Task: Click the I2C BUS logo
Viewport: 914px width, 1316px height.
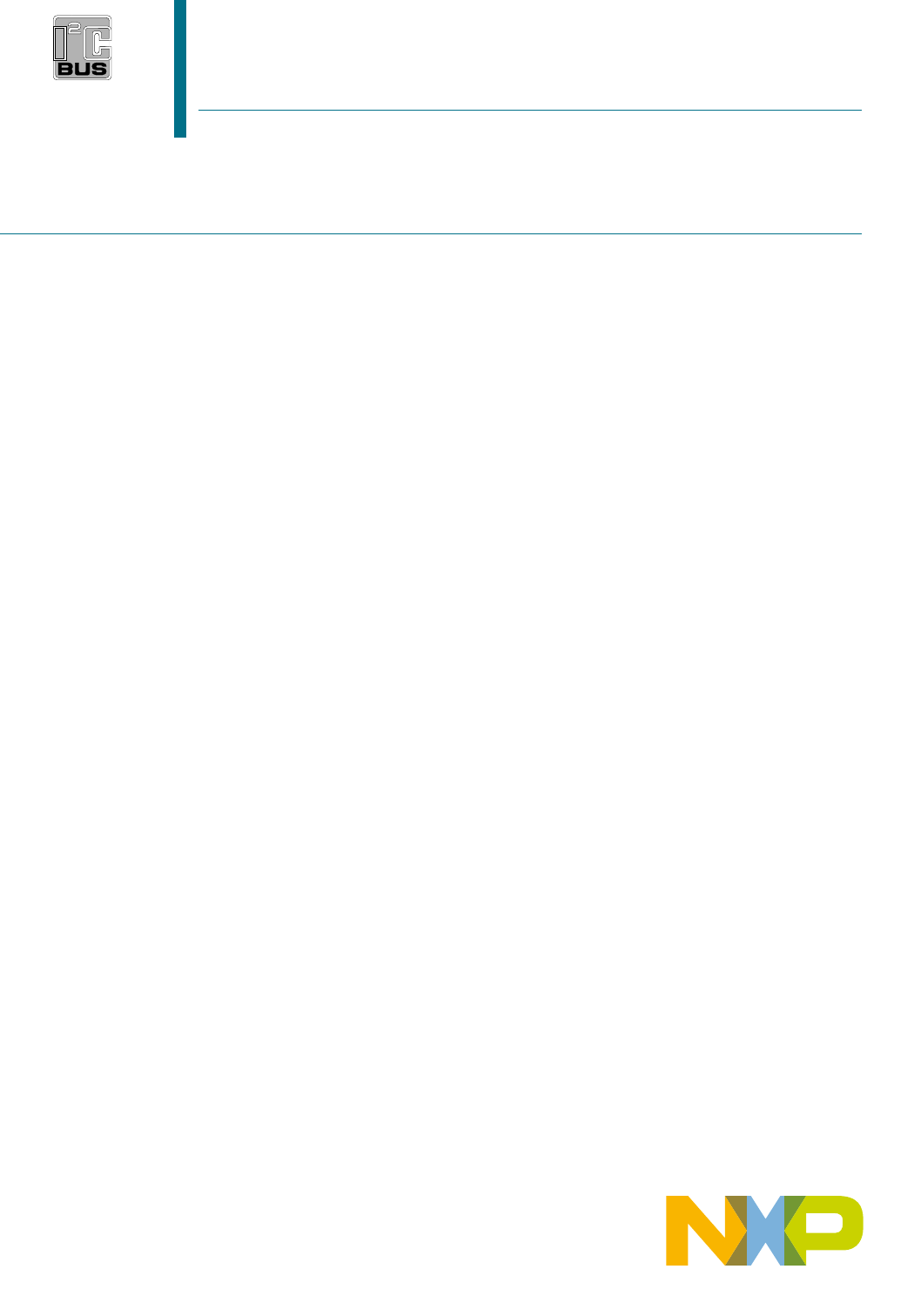Action: point(83,48)
